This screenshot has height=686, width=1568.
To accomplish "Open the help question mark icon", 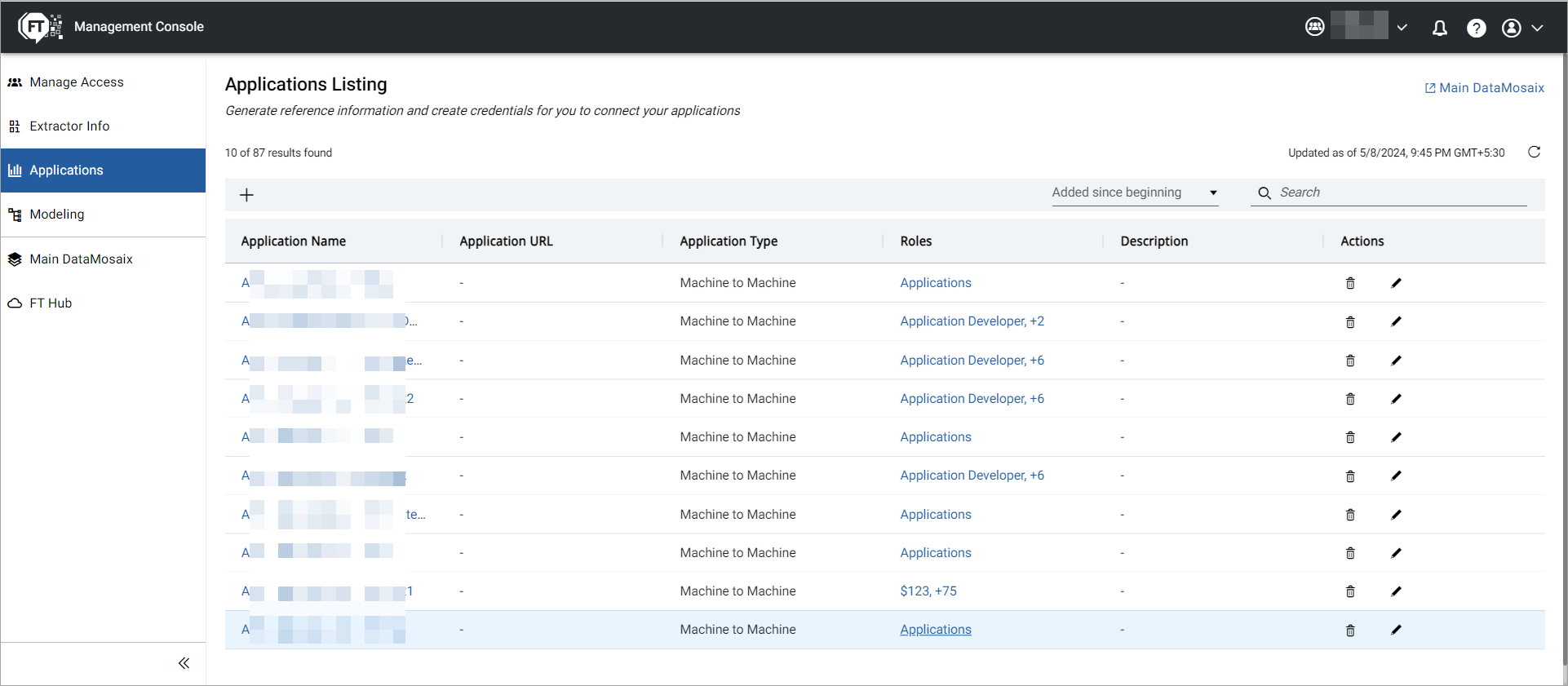I will [1476, 29].
